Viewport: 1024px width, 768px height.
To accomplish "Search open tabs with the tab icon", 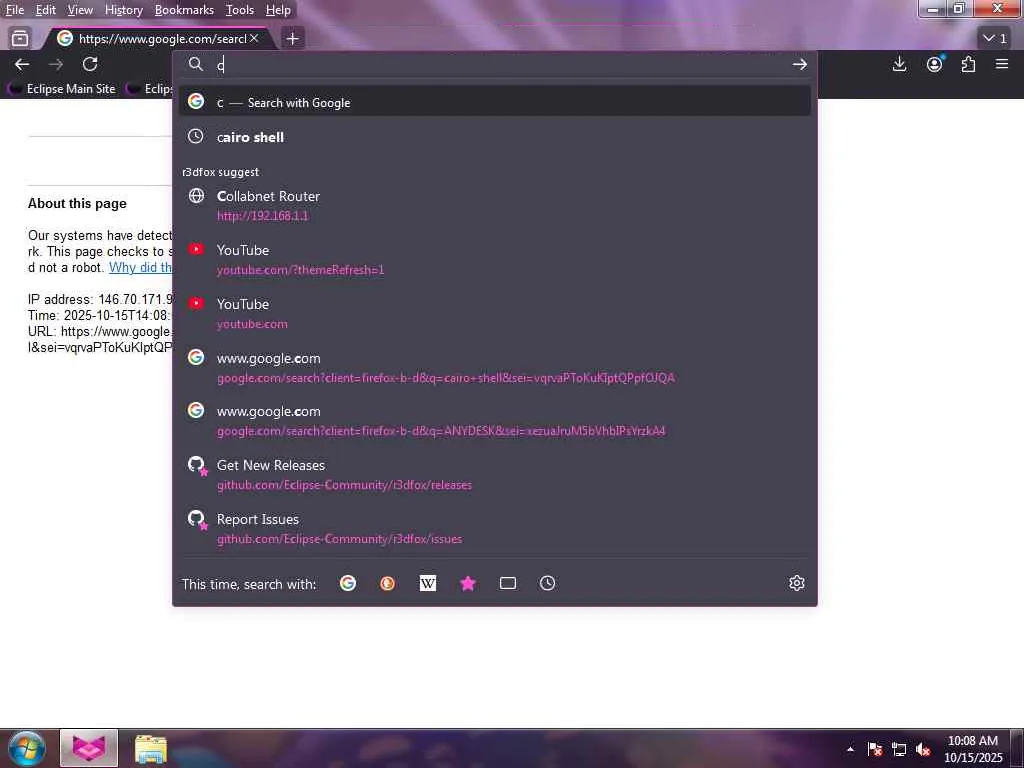I will pyautogui.click(x=507, y=583).
